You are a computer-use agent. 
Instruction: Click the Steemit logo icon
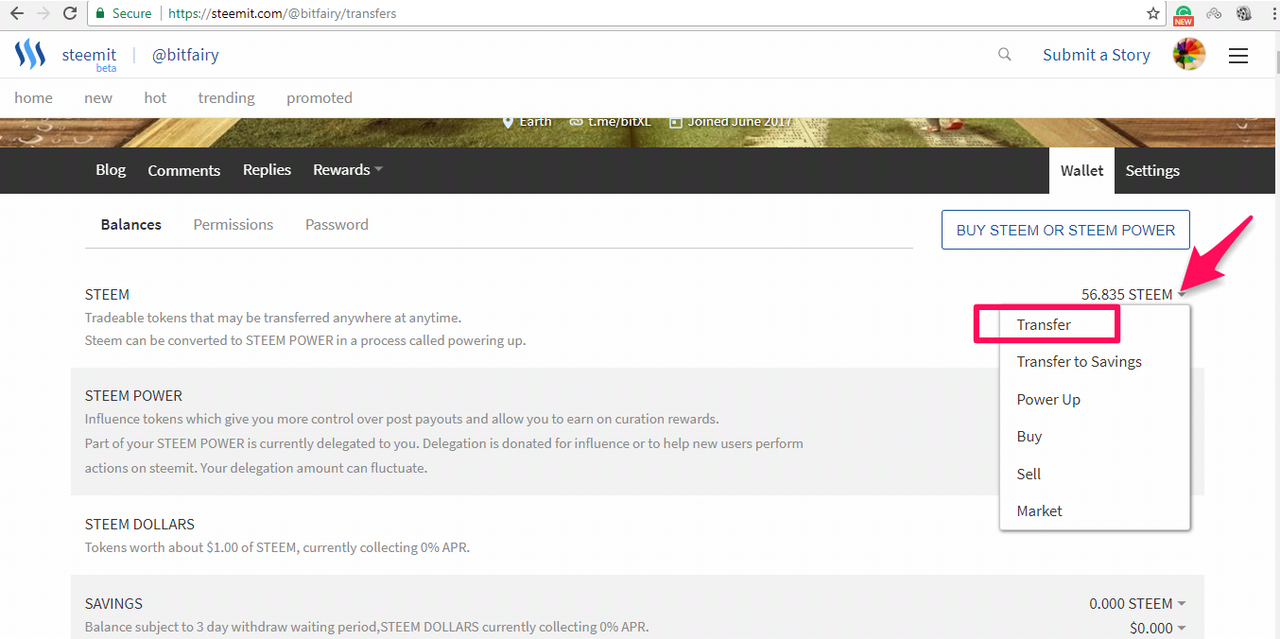point(31,54)
